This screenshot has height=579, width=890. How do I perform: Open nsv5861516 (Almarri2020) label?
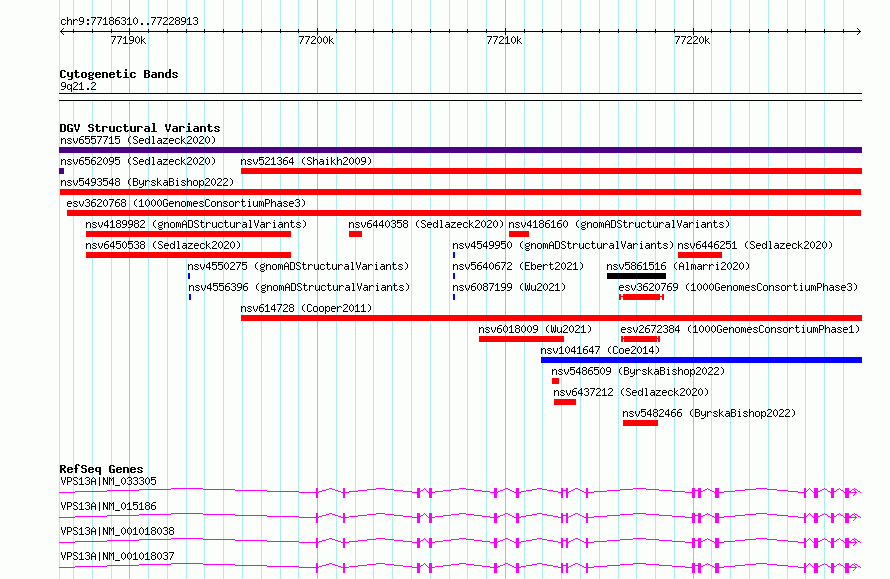click(x=678, y=266)
